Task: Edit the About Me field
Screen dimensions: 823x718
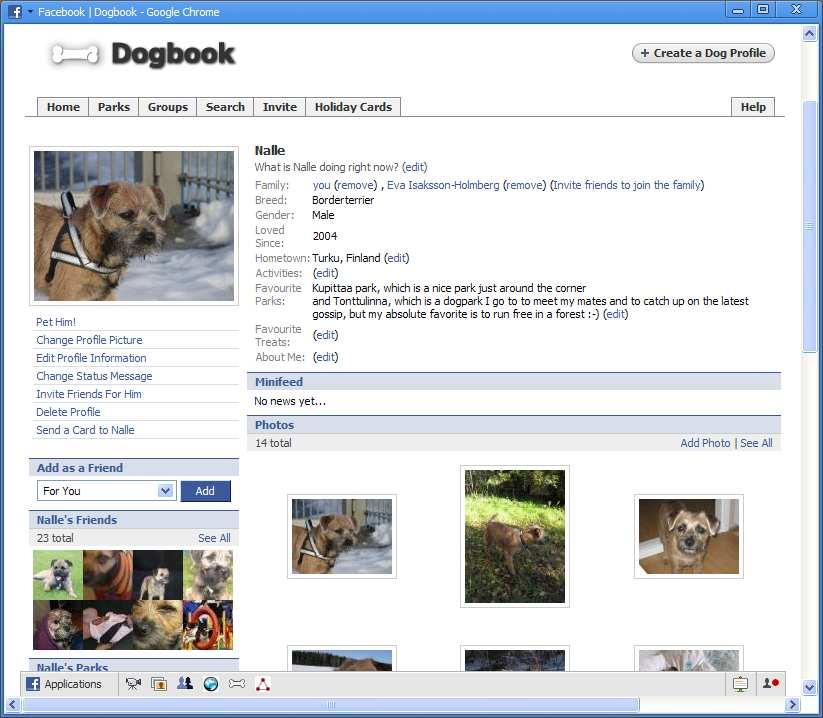Action: tap(325, 357)
